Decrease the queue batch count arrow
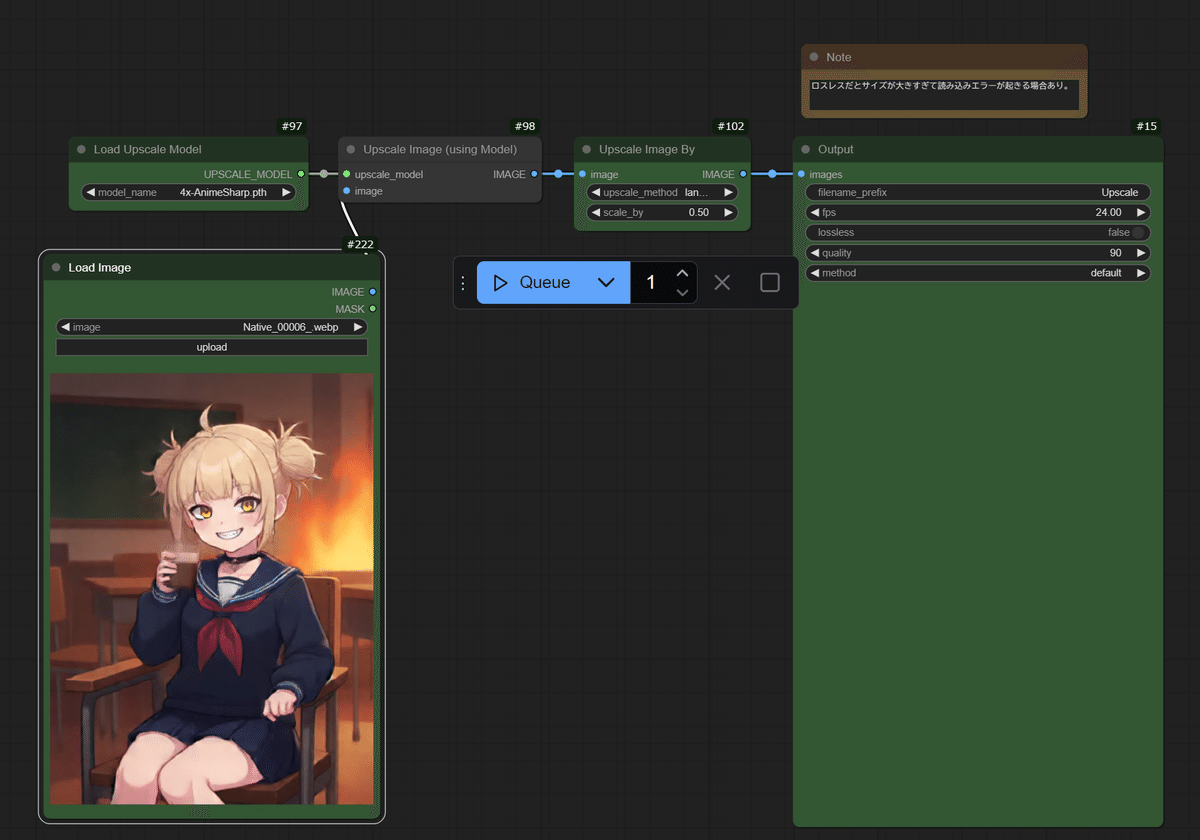 [682, 293]
